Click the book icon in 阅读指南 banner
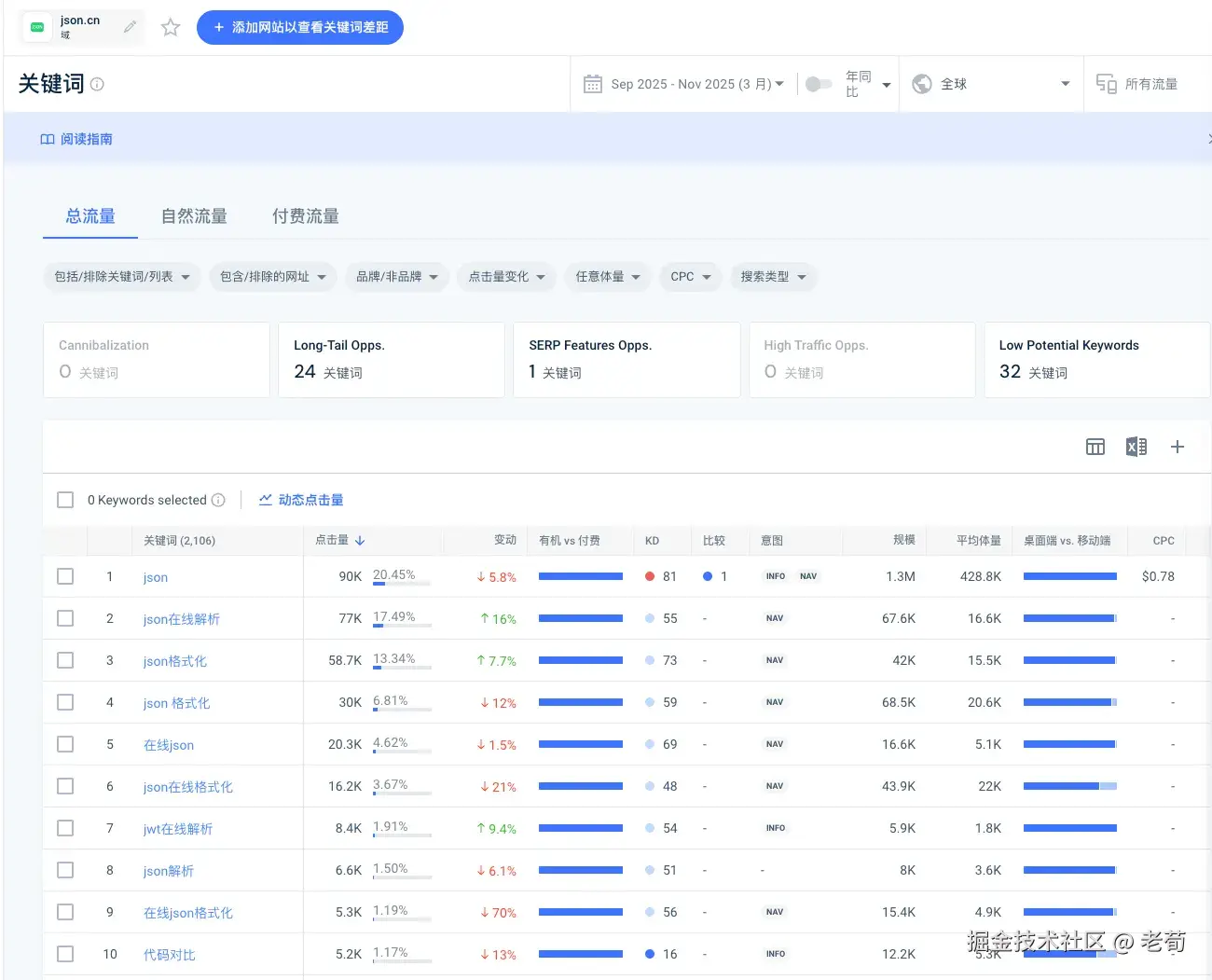This screenshot has width=1212, height=980. point(48,139)
